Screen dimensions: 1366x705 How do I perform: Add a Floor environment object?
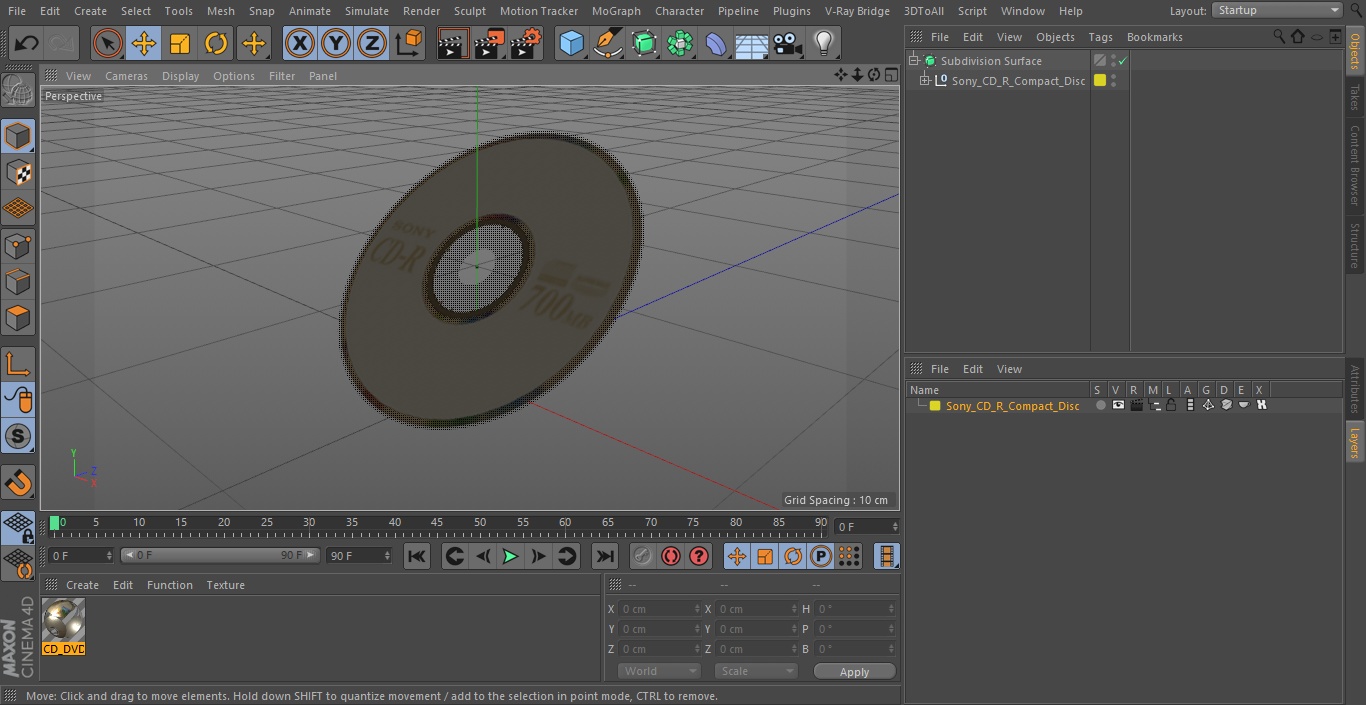pyautogui.click(x=752, y=44)
